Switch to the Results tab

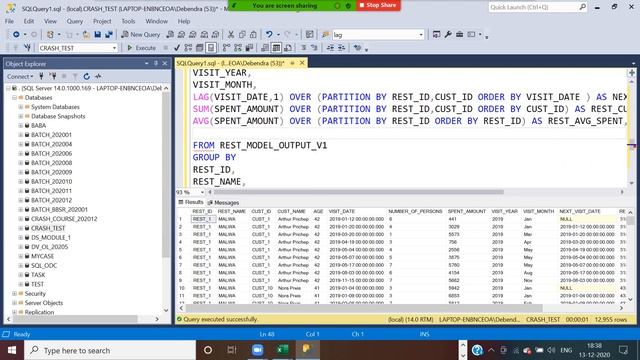pos(191,202)
